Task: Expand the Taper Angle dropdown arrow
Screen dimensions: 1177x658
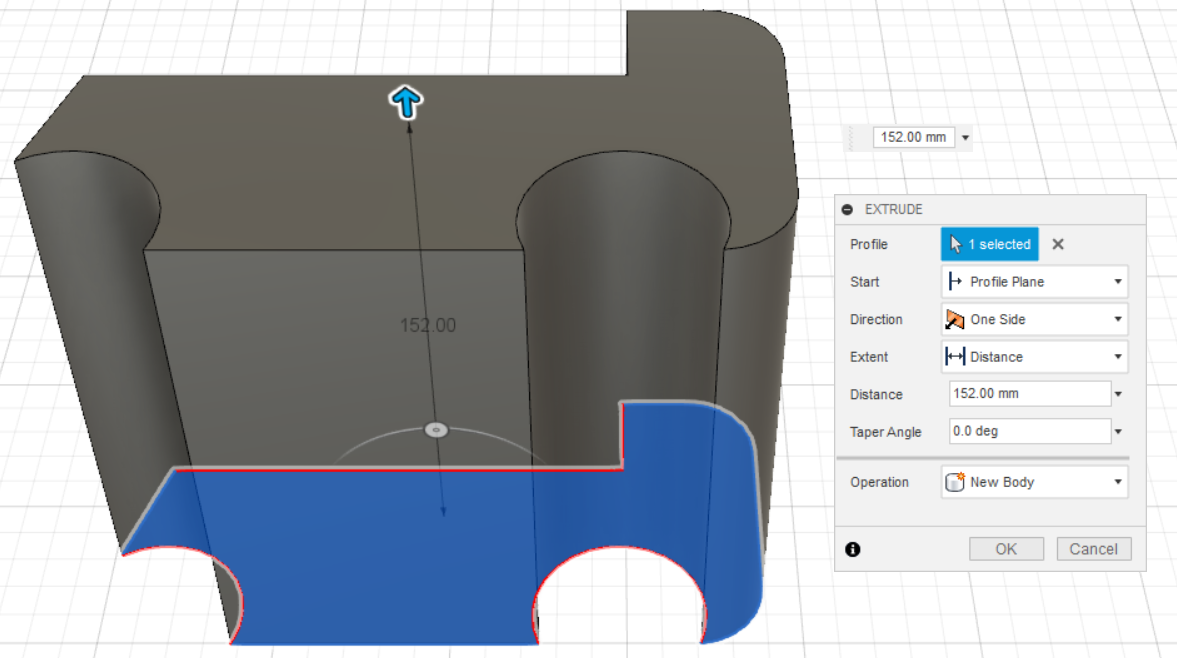Action: [x=1118, y=431]
